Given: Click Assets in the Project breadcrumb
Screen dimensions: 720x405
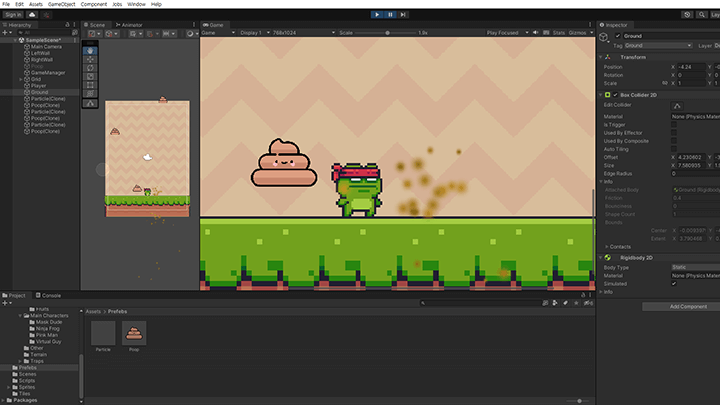Looking at the screenshot, I should (93, 311).
